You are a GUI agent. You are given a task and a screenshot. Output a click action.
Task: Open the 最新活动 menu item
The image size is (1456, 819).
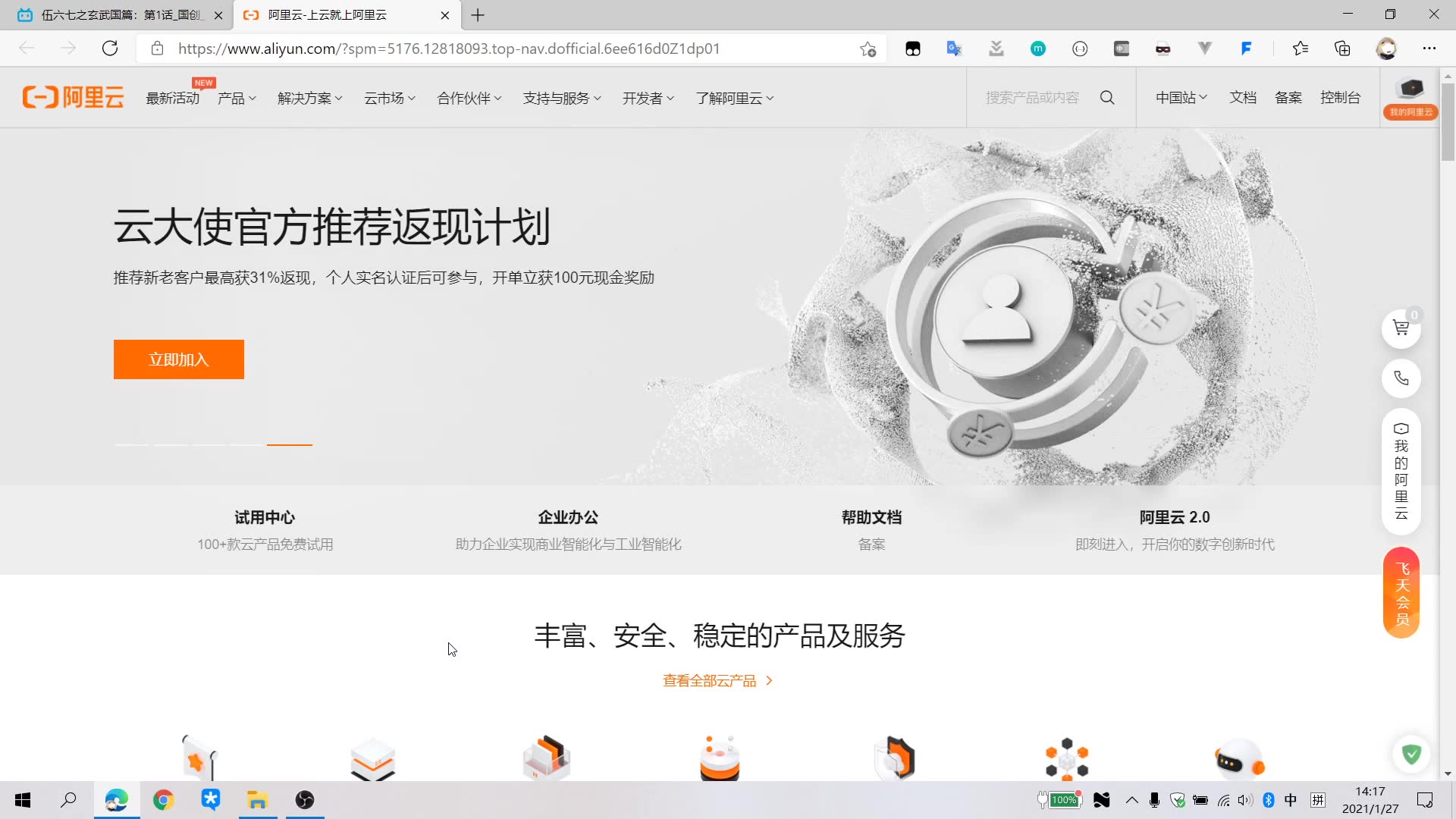point(173,99)
